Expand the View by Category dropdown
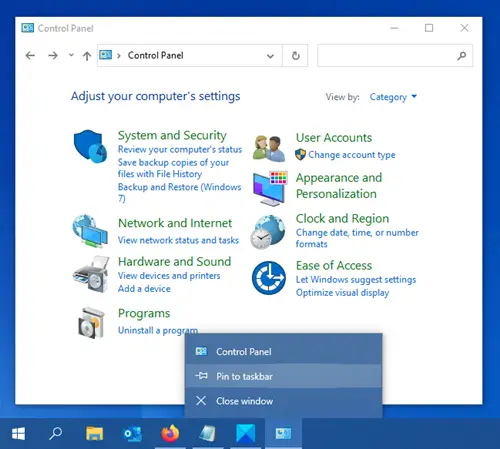The width and height of the screenshot is (500, 449). pyautogui.click(x=393, y=97)
